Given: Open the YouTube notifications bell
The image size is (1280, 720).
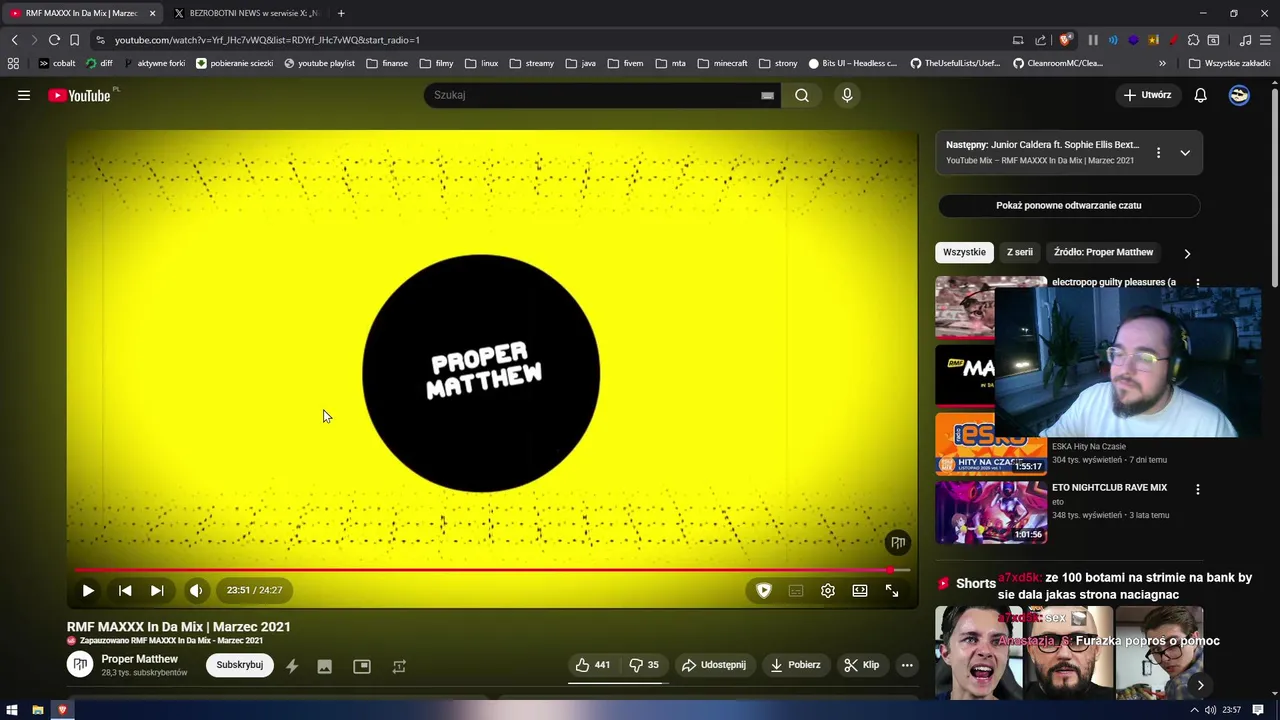Looking at the screenshot, I should click(x=1200, y=95).
